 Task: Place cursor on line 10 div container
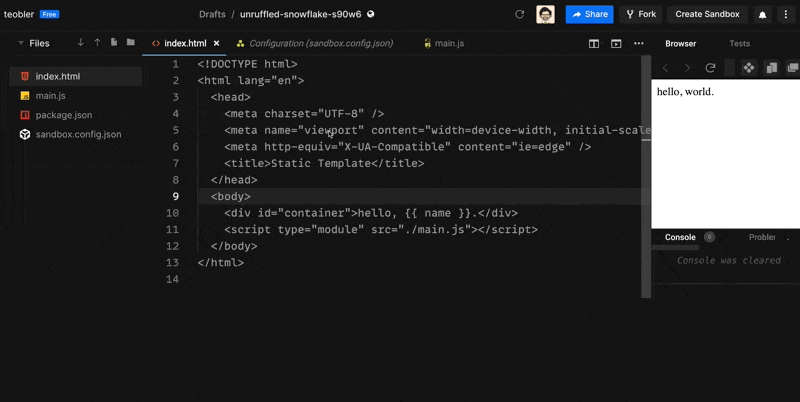[371, 213]
